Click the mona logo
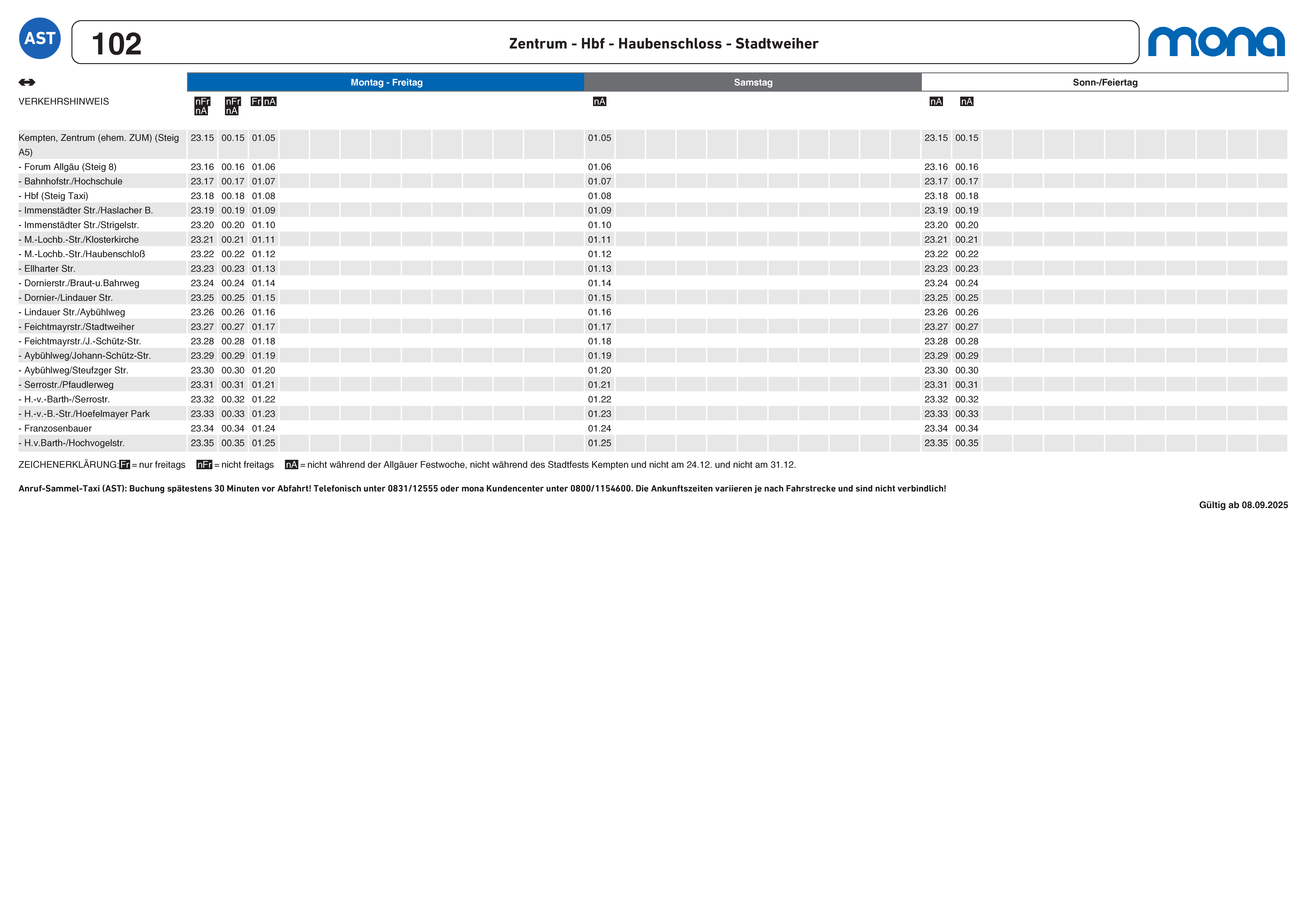The width and height of the screenshot is (1307, 924). click(1216, 41)
